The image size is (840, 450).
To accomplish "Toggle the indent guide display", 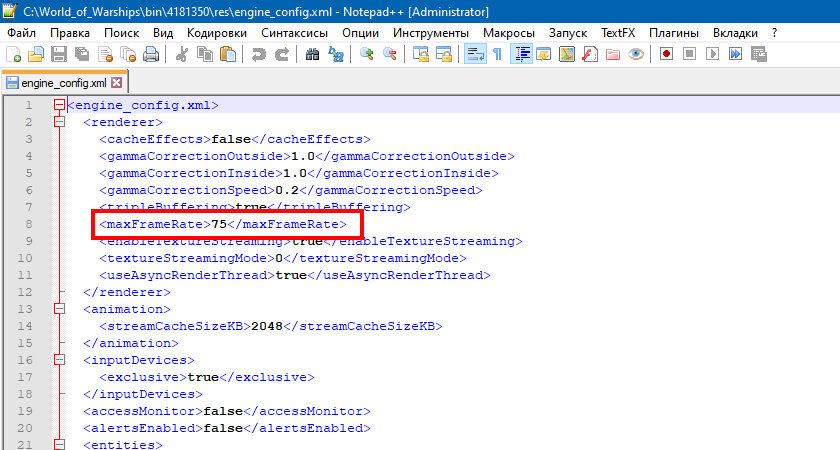I will [x=521, y=54].
